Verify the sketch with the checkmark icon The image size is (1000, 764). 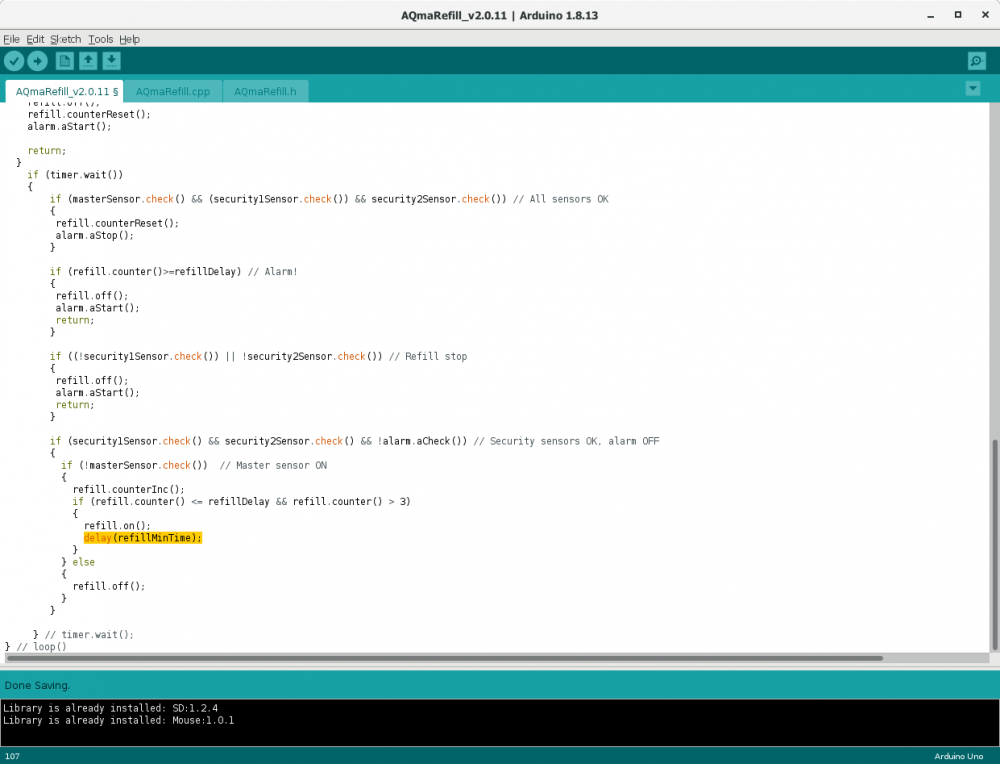pyautogui.click(x=13, y=60)
